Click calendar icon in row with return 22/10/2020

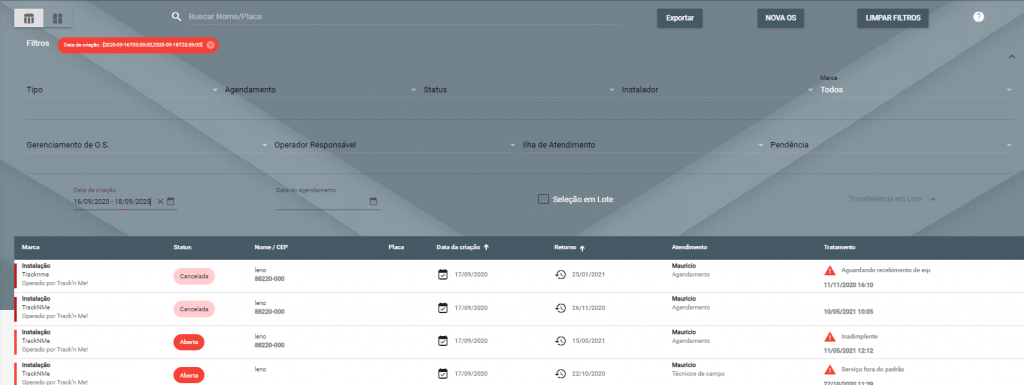coord(443,374)
